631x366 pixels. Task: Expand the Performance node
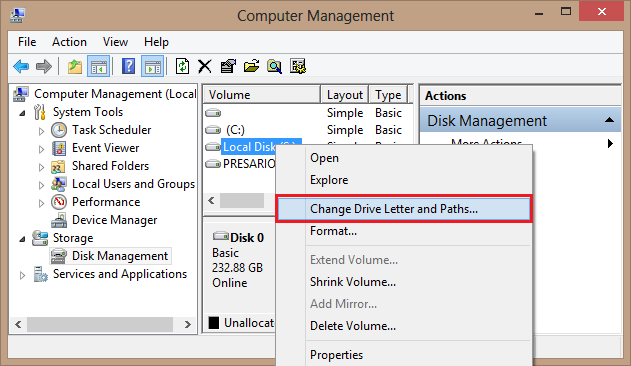(x=41, y=203)
